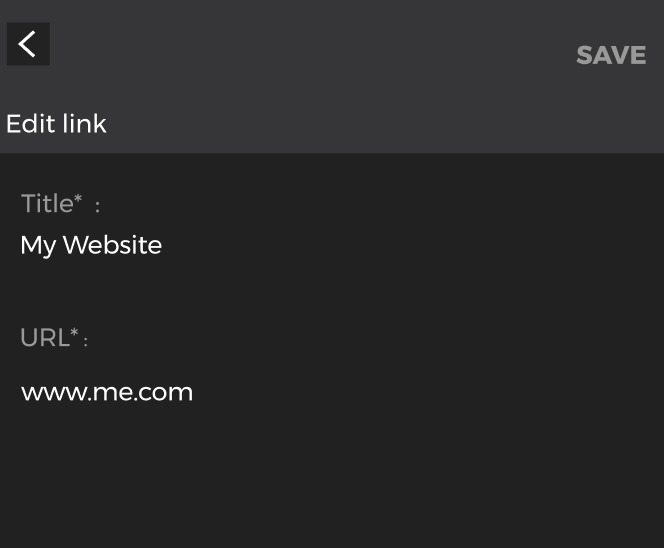Screen dimensions: 664x548
Task: Save the edited link
Action: pyautogui.click(x=611, y=55)
